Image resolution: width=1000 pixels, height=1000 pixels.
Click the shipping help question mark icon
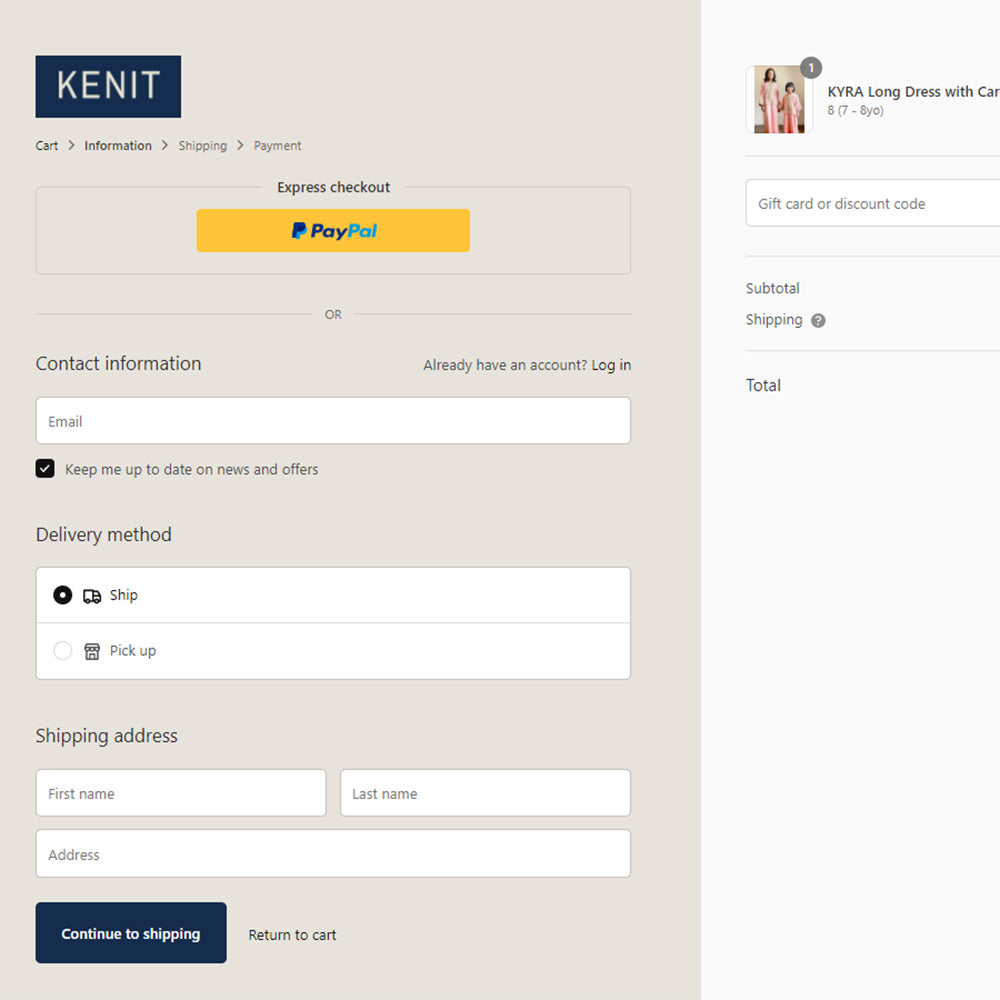(818, 321)
